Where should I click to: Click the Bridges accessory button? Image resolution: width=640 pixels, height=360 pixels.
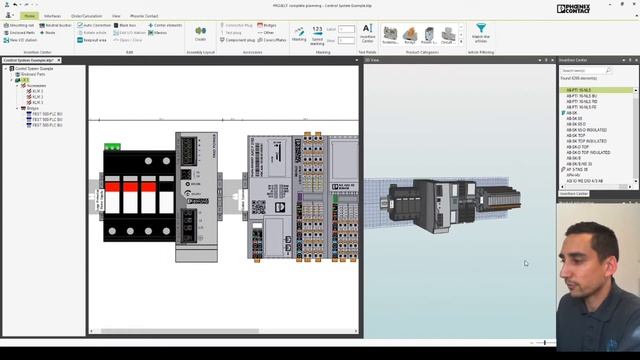pos(267,25)
